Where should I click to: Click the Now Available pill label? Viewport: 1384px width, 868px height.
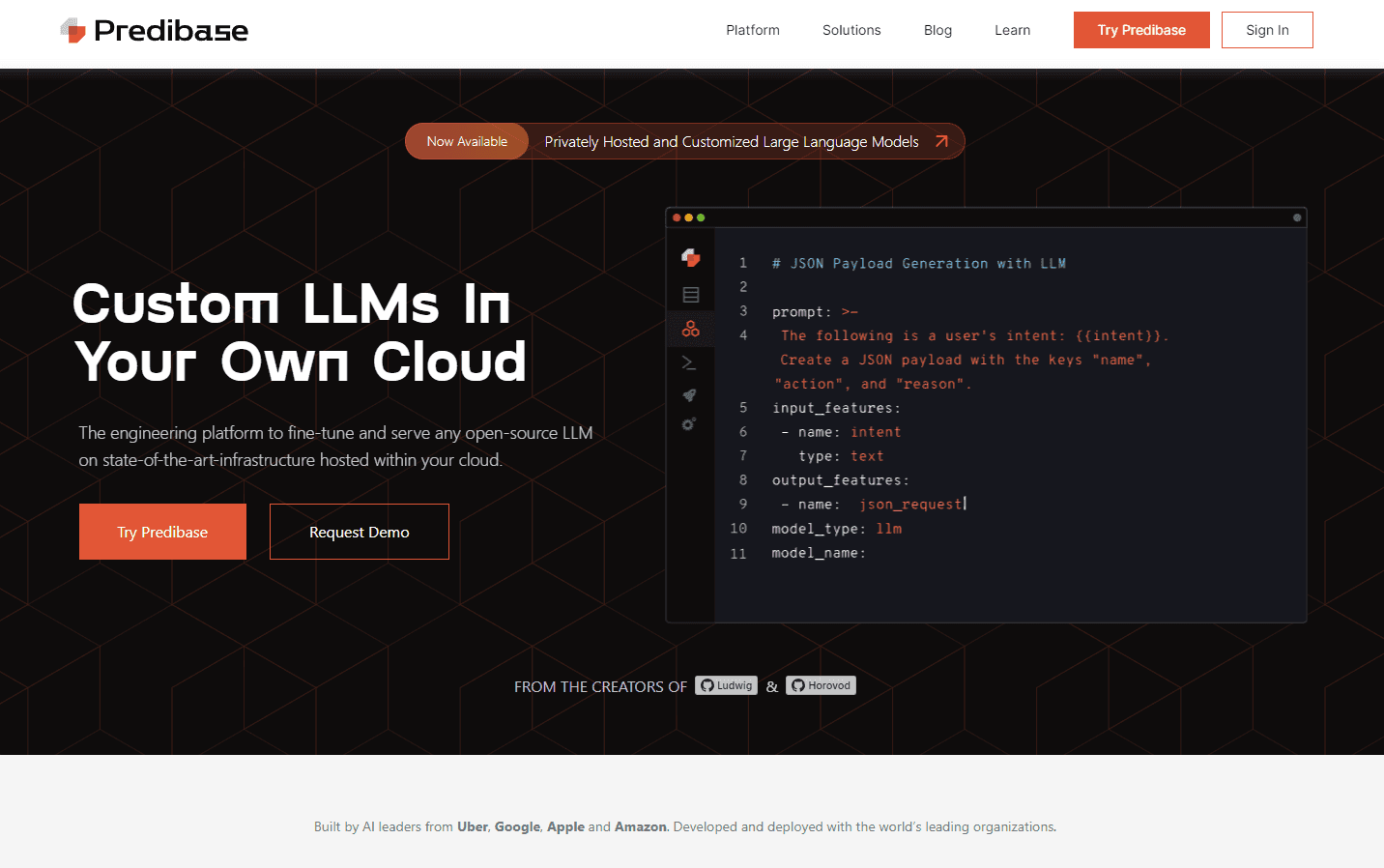pos(467,141)
